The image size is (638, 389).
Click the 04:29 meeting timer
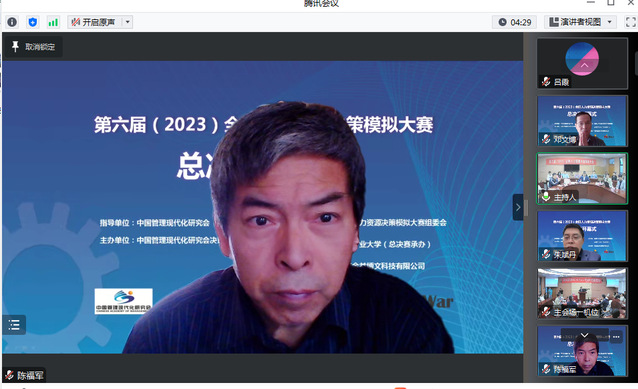515,22
